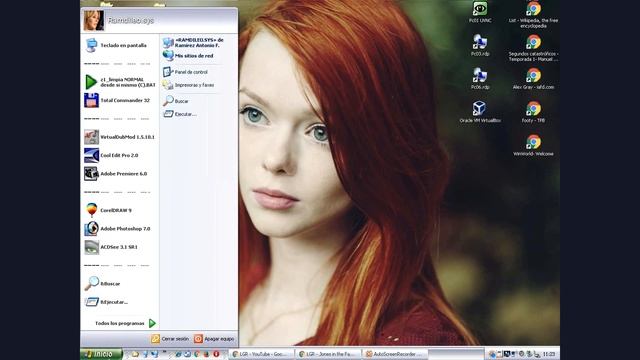This screenshot has width=640, height=360.
Task: Open Adobe Premiere 6.0
Action: [120, 173]
